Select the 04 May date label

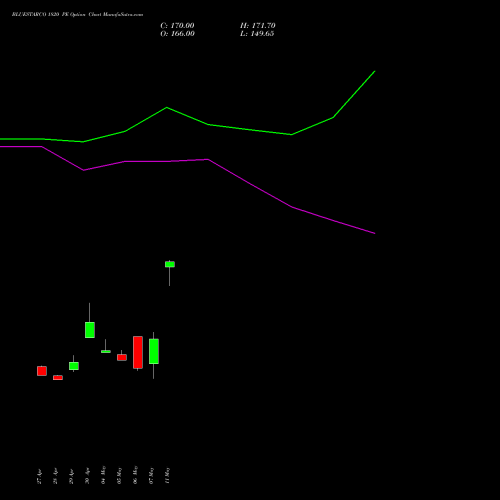[103, 475]
